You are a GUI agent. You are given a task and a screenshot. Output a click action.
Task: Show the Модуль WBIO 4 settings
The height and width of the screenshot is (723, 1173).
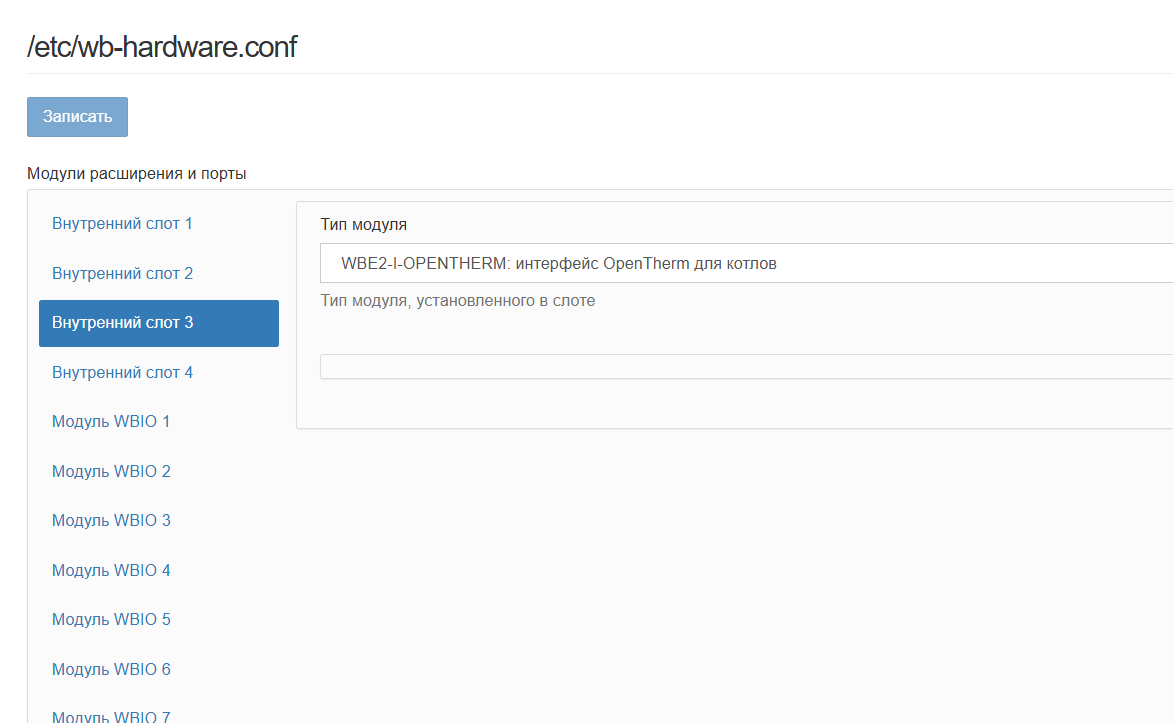(111, 570)
